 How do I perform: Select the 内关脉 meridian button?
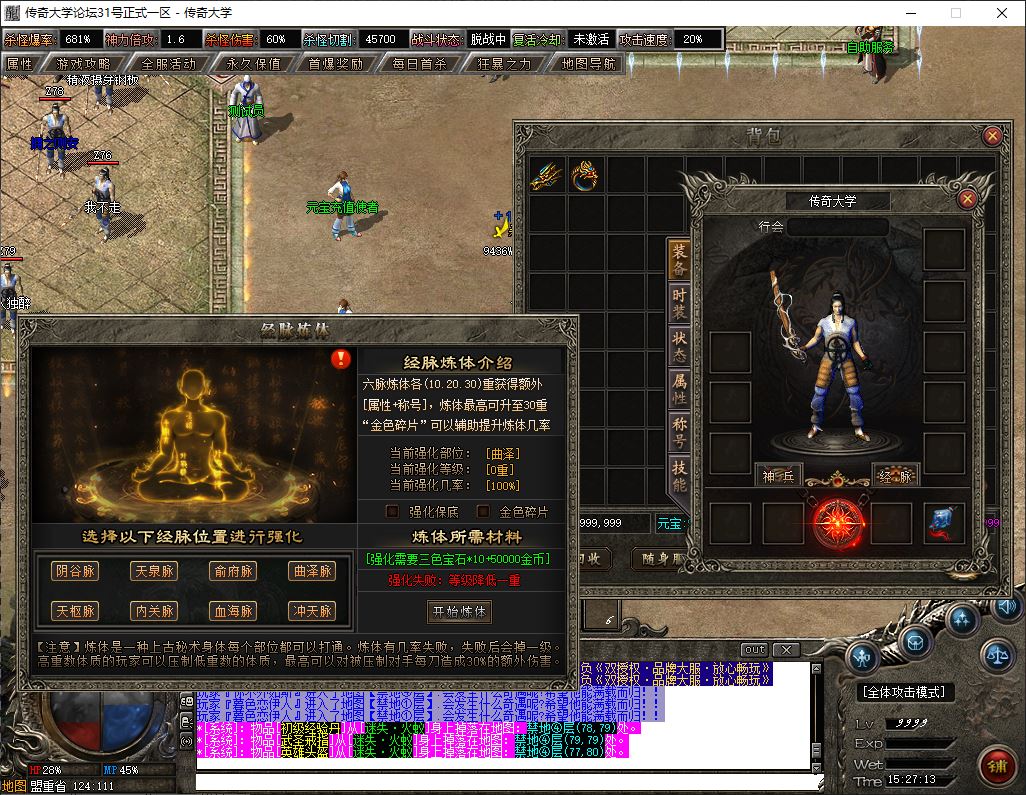coord(154,611)
